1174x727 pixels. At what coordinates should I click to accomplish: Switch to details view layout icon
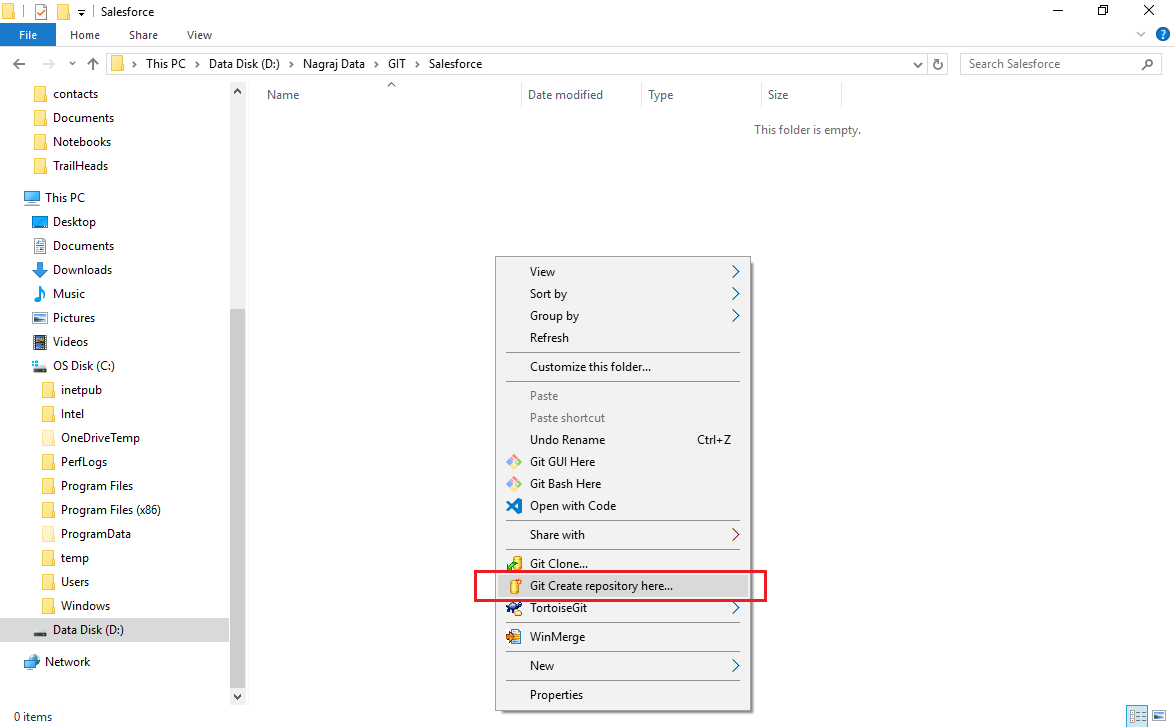[1137, 717]
